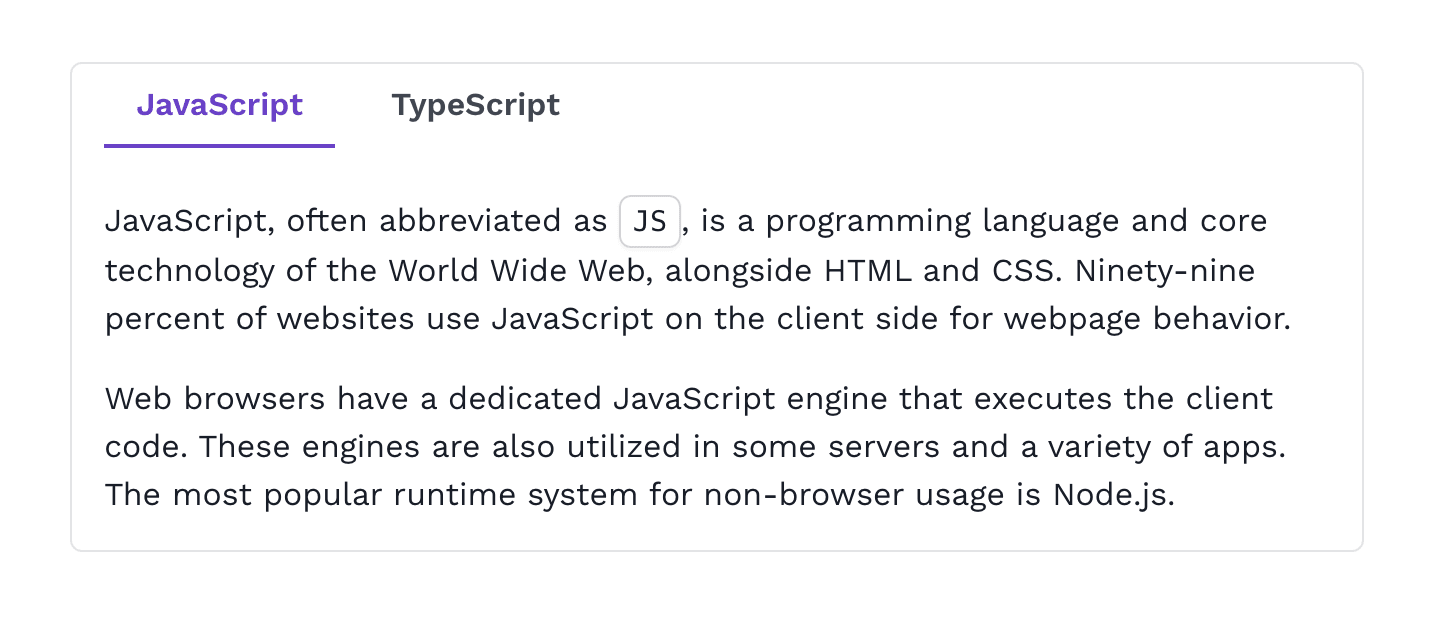Click the purple underline beneath JavaScript tab
The image size is (1444, 618).
click(x=219, y=145)
